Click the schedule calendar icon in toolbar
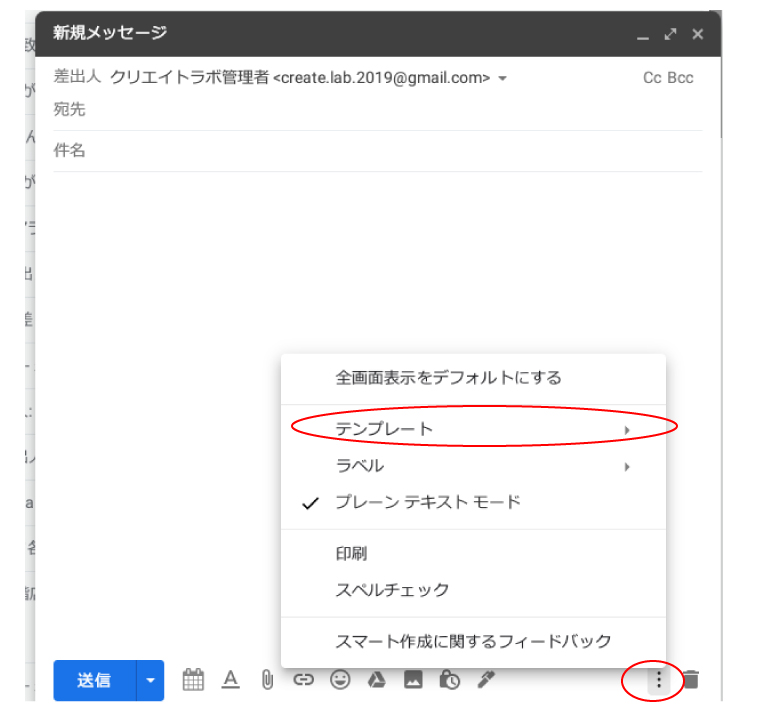 pos(194,680)
